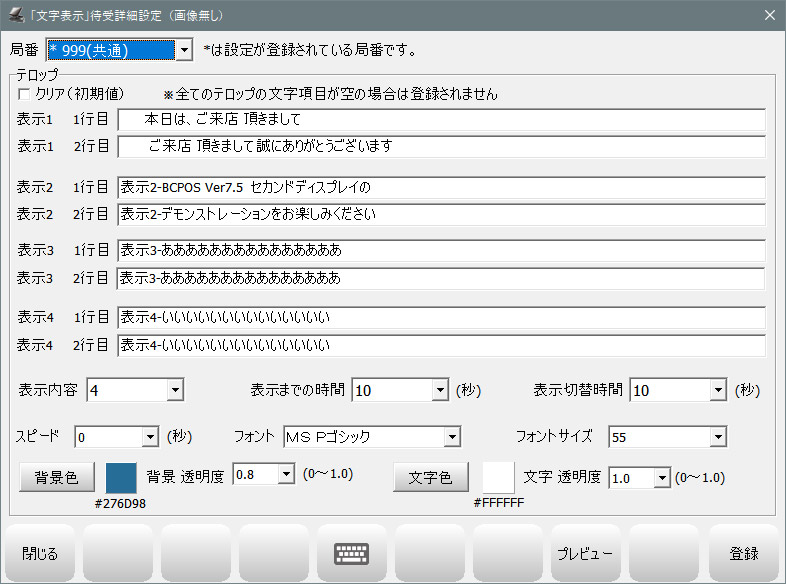This screenshot has height=584, width=786.
Task: Expand the 表示内容 dropdown
Action: (175, 390)
